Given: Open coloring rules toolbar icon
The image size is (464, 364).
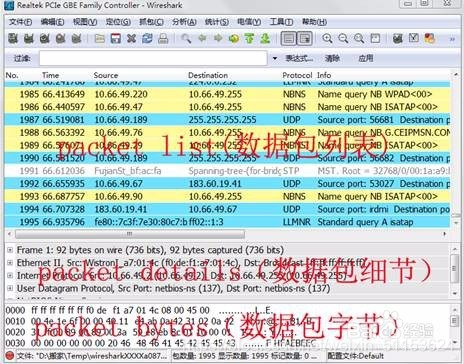Looking at the screenshot, I should point(429,39).
